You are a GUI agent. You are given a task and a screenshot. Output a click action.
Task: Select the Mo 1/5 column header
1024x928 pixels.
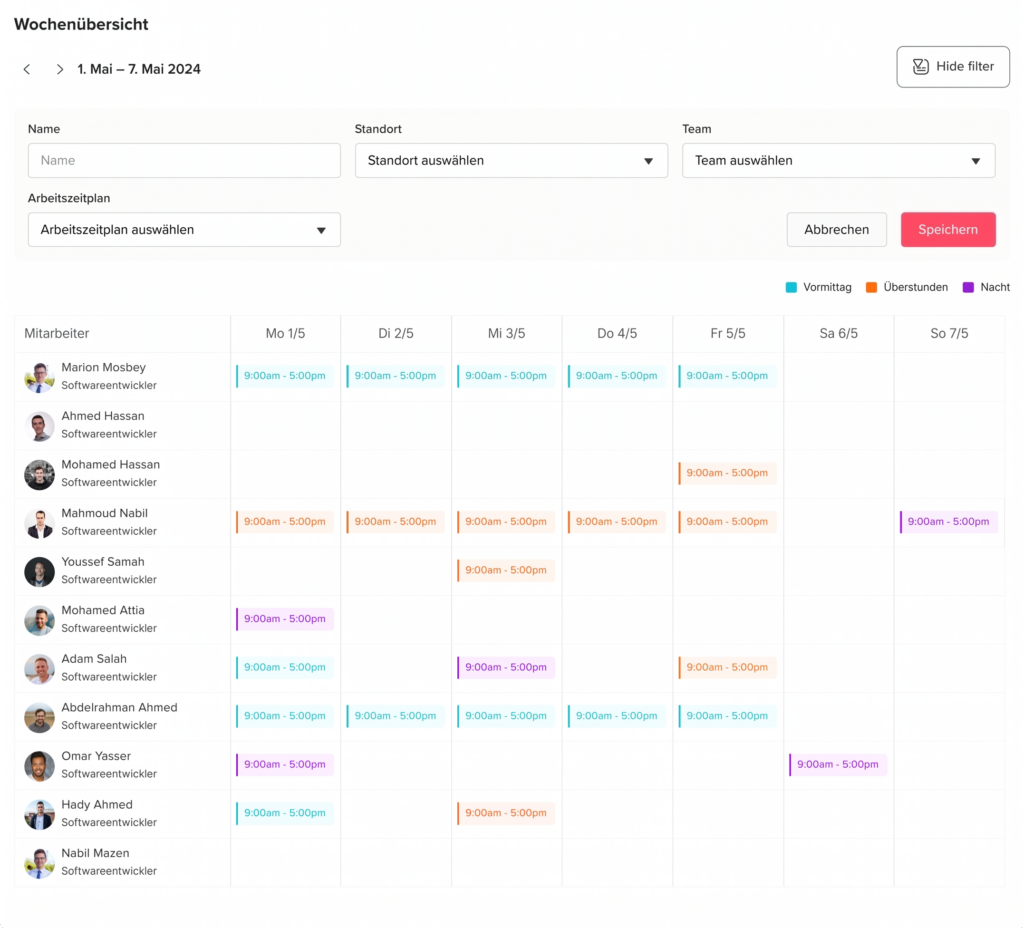tap(285, 334)
